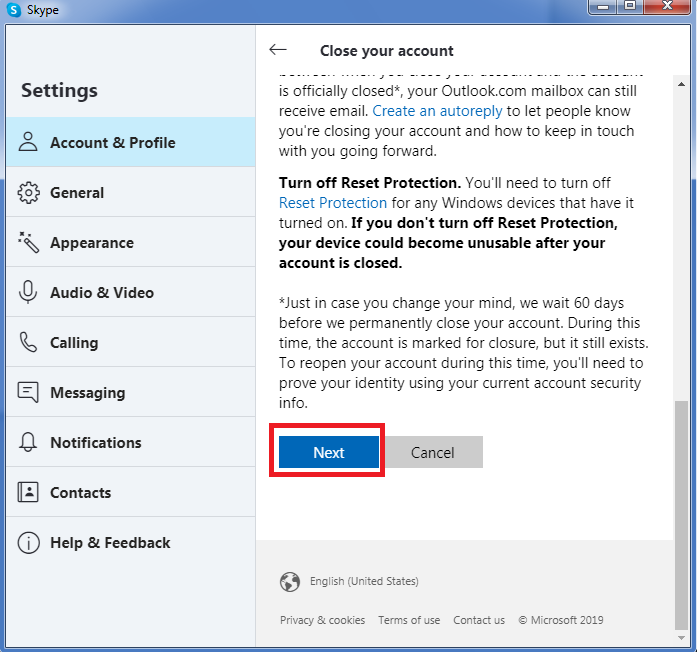Click the Contacts address book icon
The image size is (697, 652).
pos(28,492)
